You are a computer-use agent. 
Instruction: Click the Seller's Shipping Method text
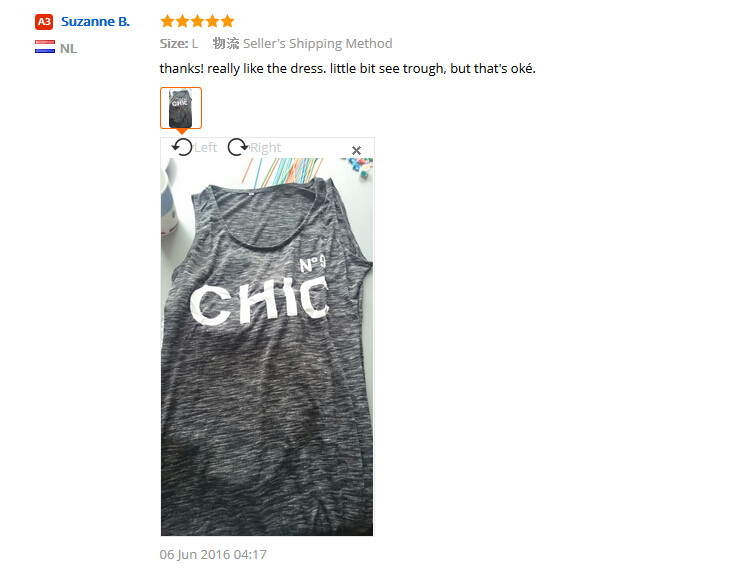(317, 44)
